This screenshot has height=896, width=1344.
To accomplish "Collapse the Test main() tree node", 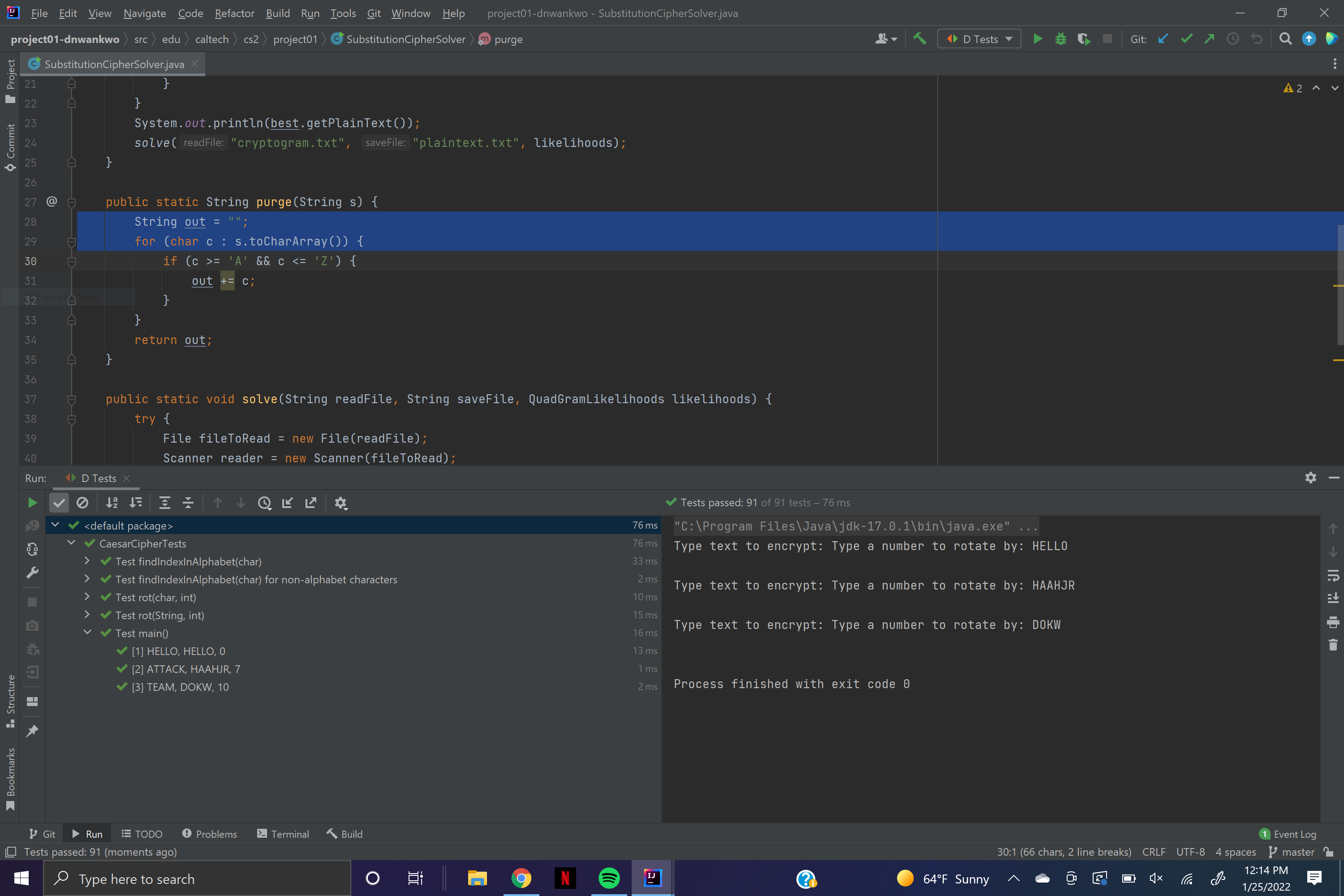I will pos(87,633).
